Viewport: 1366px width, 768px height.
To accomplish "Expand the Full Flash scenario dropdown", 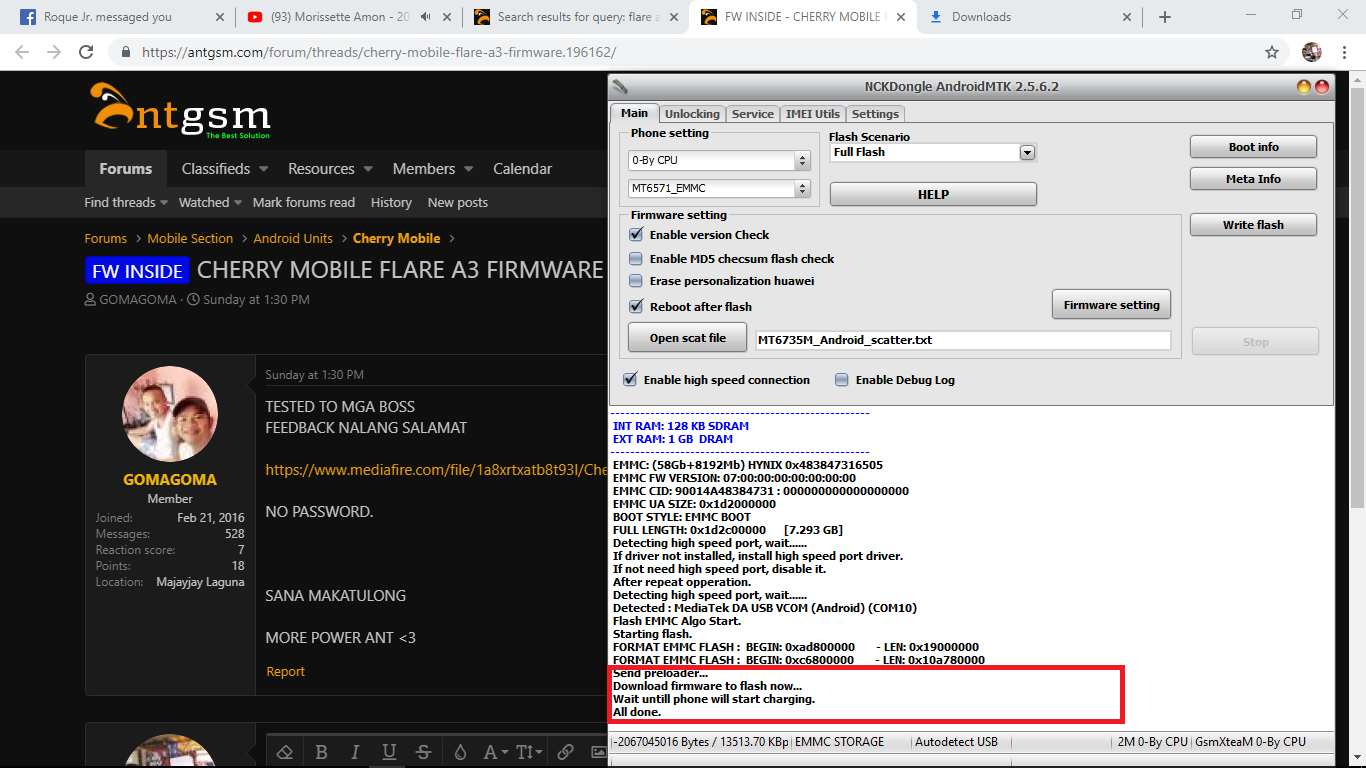I will coord(1026,152).
